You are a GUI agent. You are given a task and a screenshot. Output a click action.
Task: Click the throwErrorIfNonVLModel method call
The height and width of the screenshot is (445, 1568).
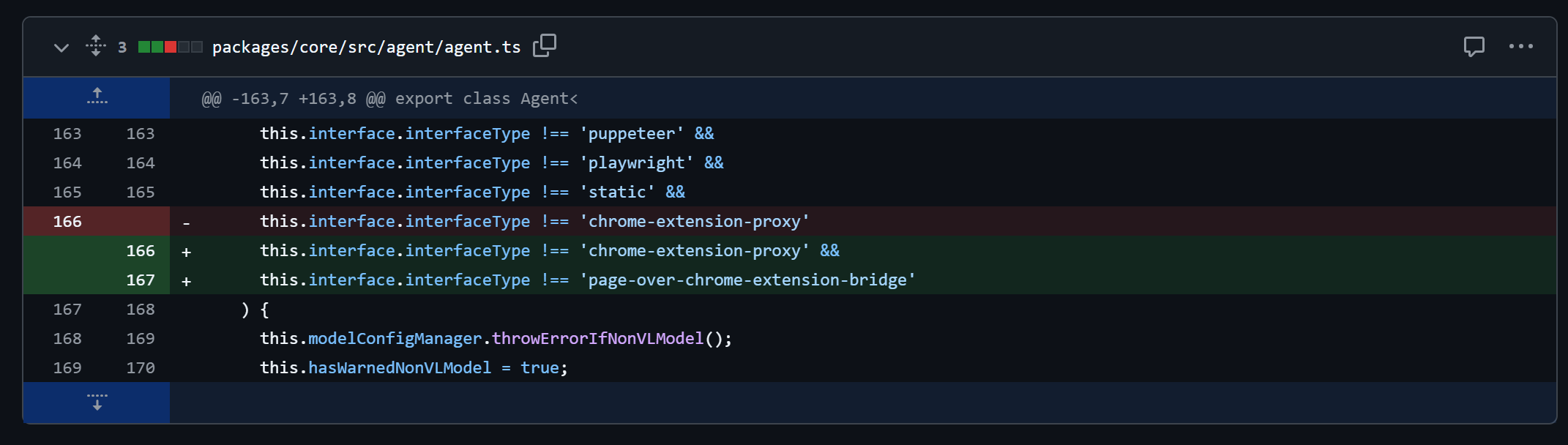pyautogui.click(x=597, y=339)
